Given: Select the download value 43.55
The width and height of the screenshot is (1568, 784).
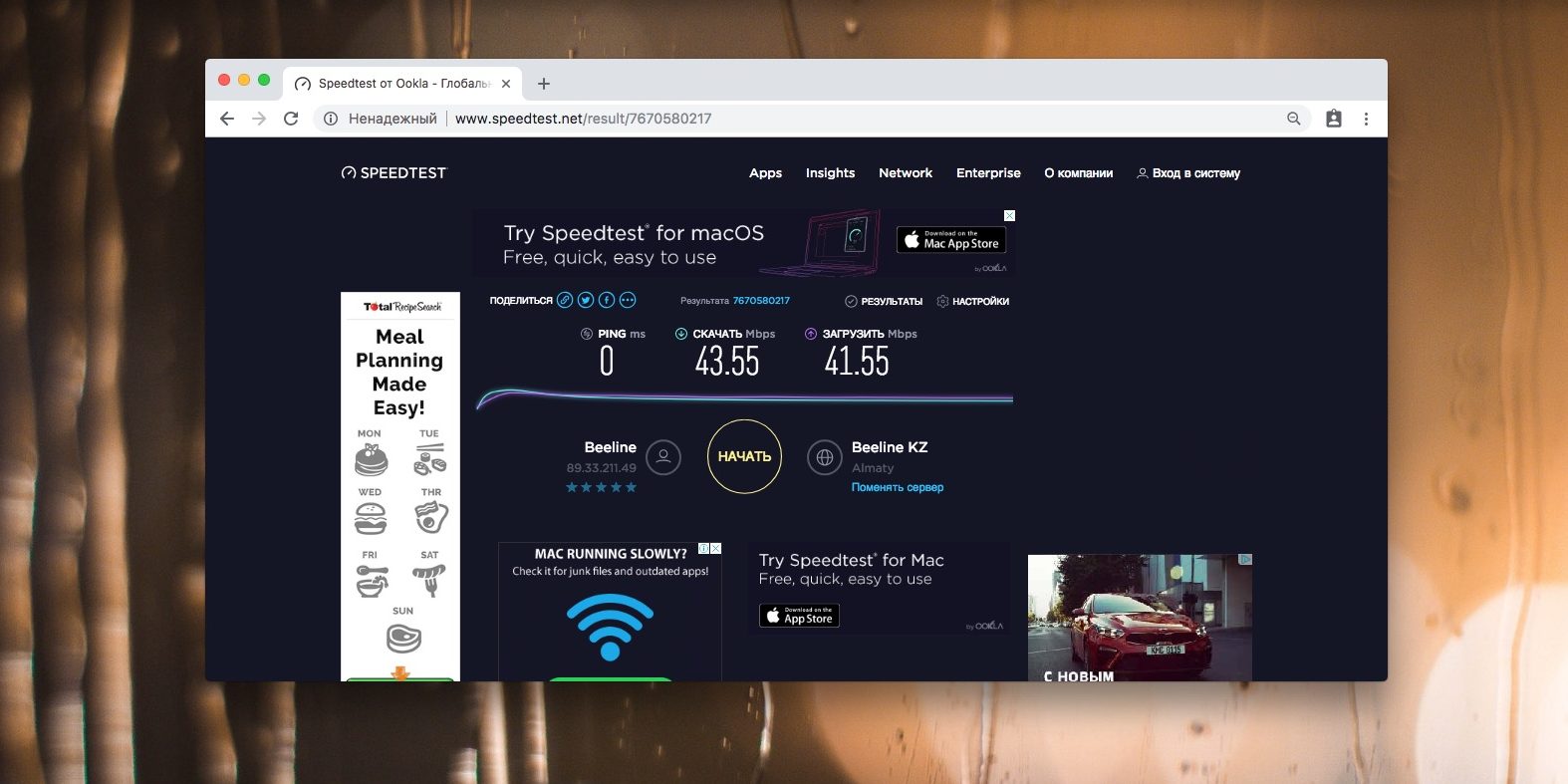Looking at the screenshot, I should tap(727, 361).
